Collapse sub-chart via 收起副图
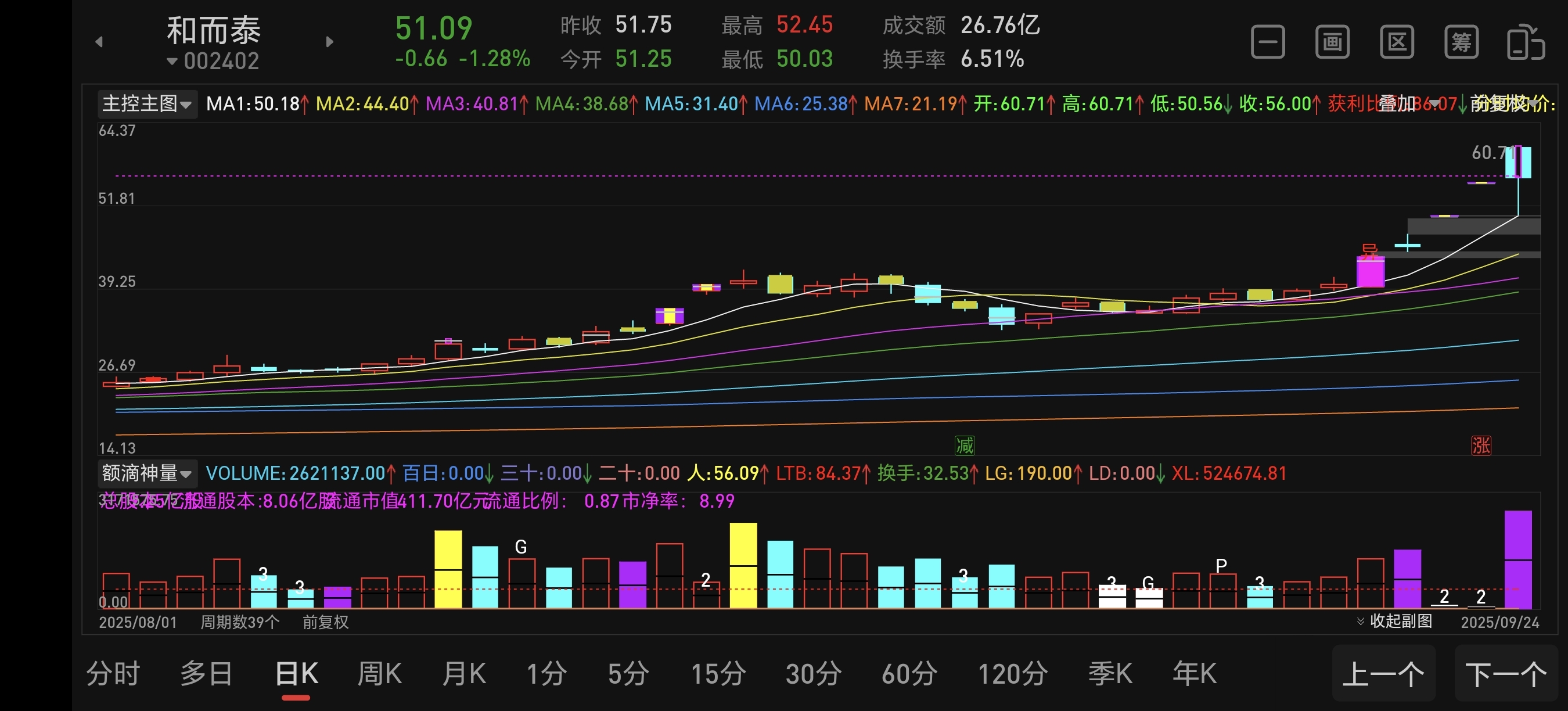Screen dimensions: 1568x711 1394,621
